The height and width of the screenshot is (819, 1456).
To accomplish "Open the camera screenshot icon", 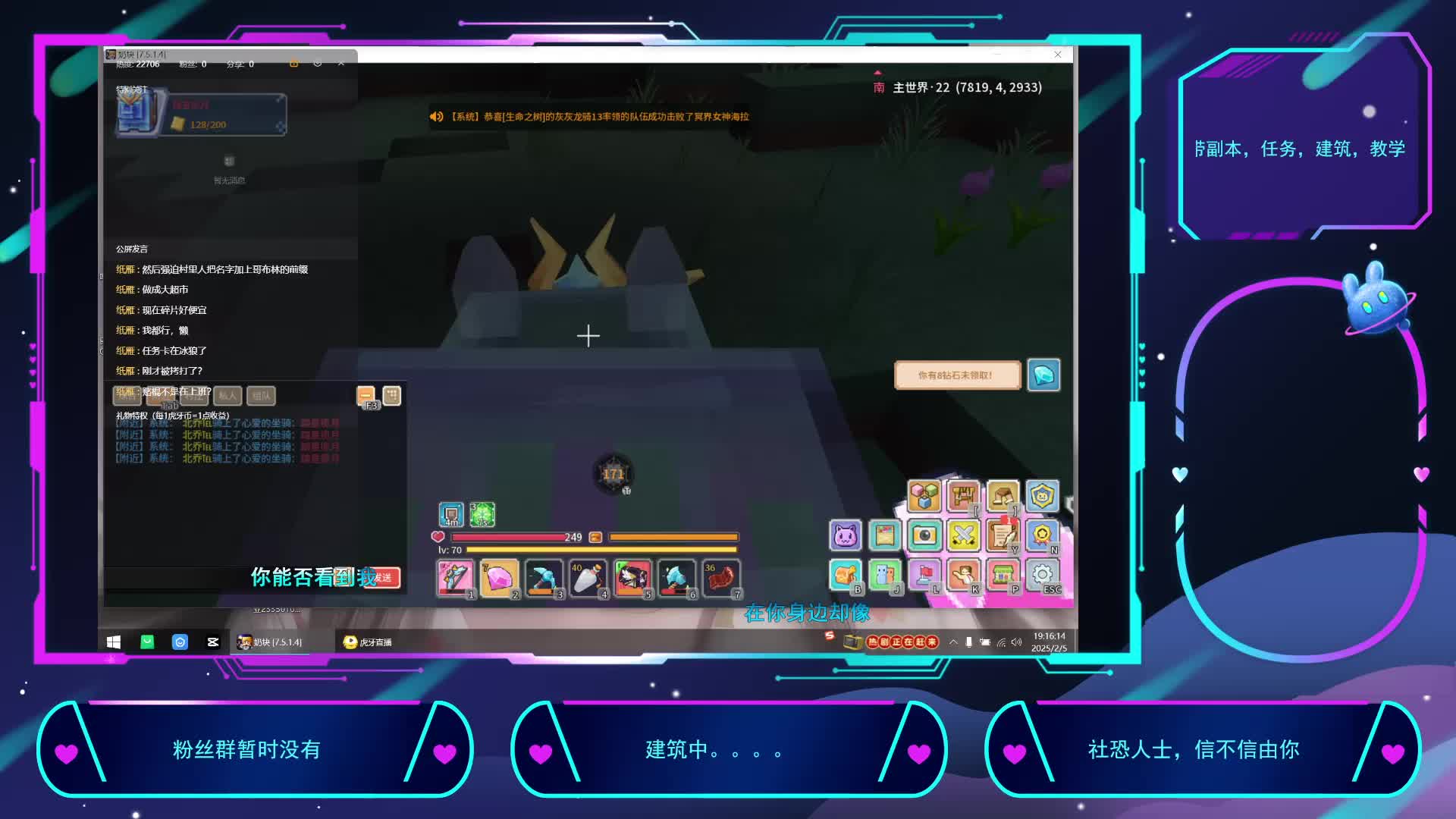I will [924, 536].
